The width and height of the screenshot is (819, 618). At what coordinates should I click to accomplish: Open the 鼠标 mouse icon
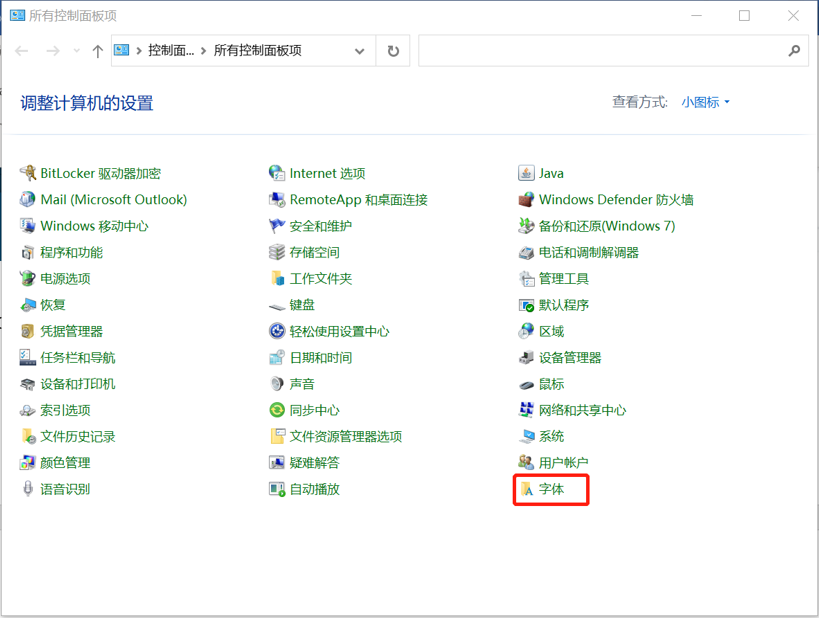tap(526, 385)
